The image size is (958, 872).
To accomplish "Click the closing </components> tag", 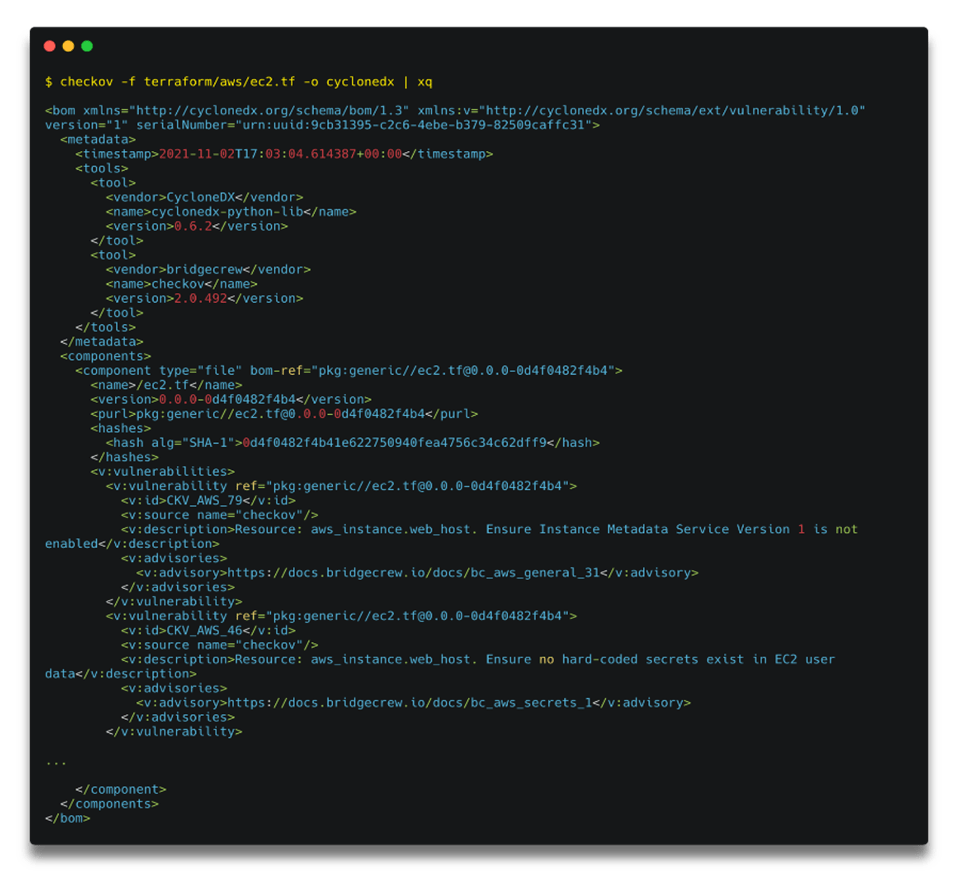I will point(109,804).
